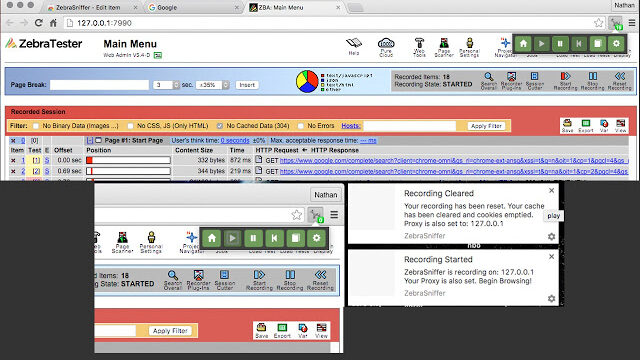
Task: Go back with the browser back arrow
Action: 10,23
